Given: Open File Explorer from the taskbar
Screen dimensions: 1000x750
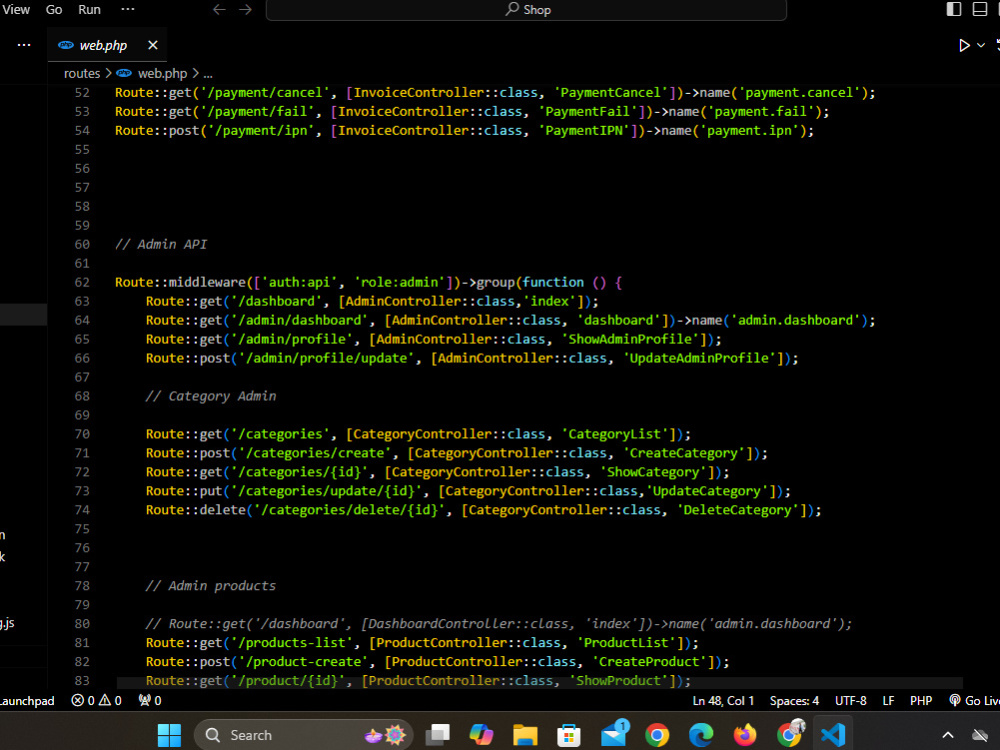Looking at the screenshot, I should 525,735.
